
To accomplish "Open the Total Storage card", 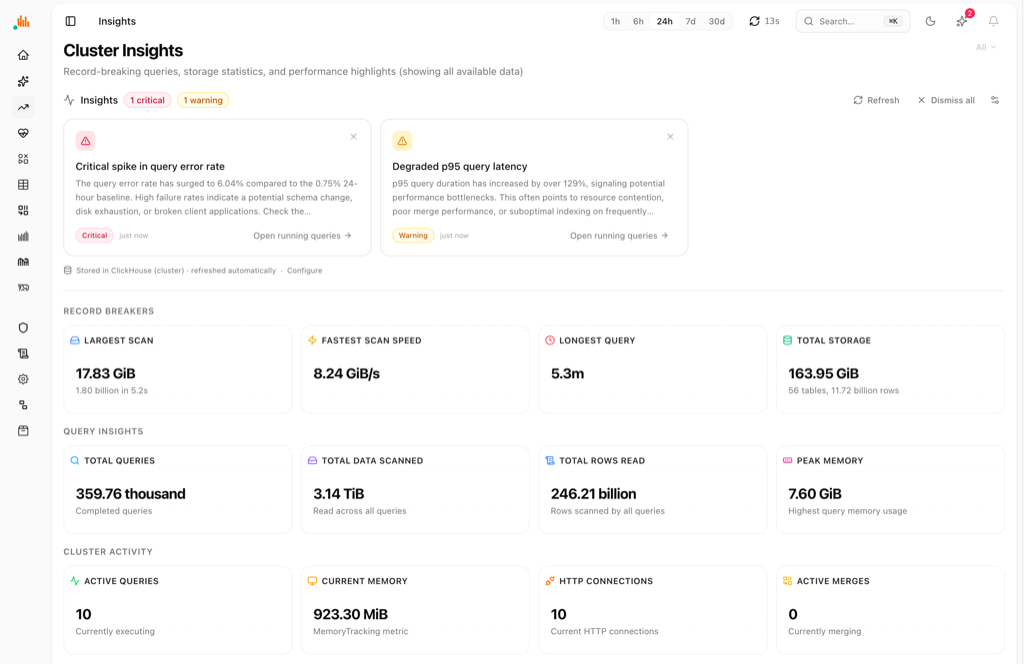I will click(890, 370).
